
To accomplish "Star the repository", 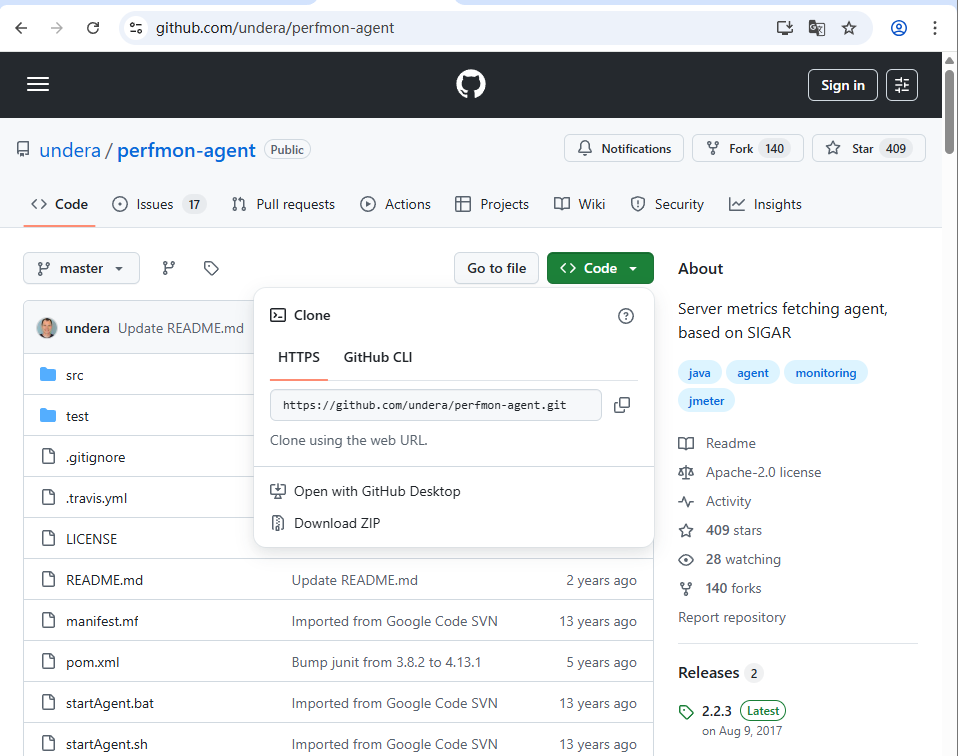I will 868,149.
